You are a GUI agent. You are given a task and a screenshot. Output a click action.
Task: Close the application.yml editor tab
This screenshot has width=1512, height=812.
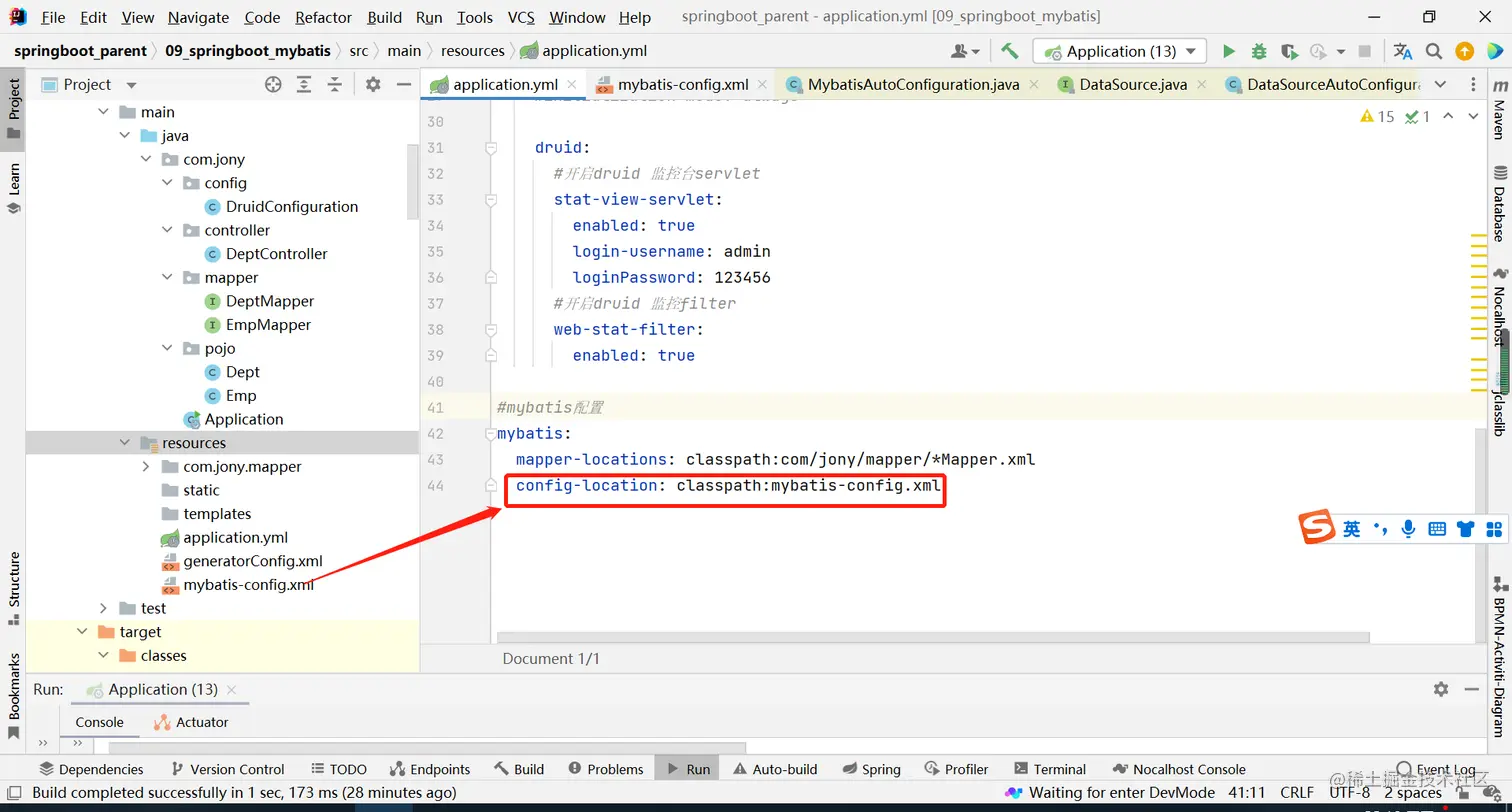pos(572,85)
